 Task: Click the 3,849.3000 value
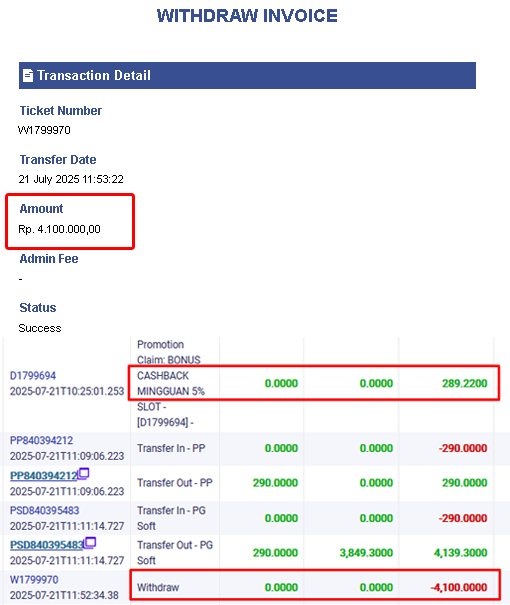[x=366, y=553]
